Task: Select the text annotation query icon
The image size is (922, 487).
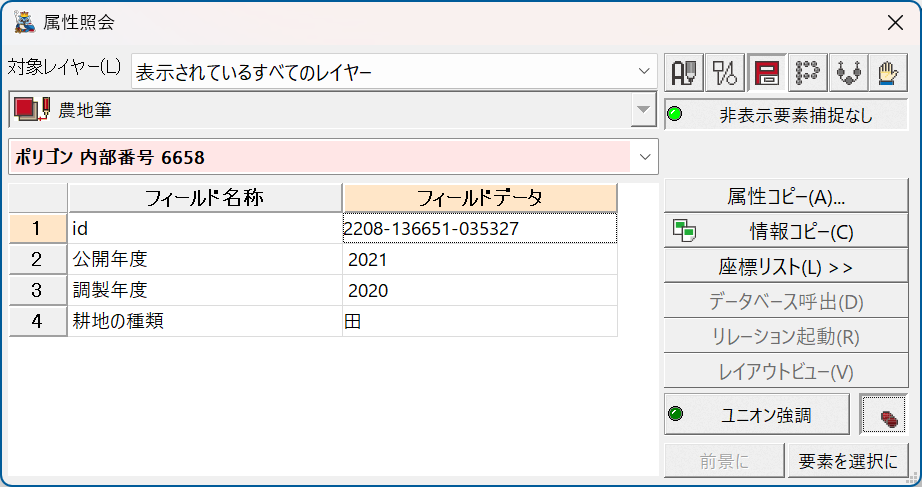Action: pyautogui.click(x=684, y=73)
